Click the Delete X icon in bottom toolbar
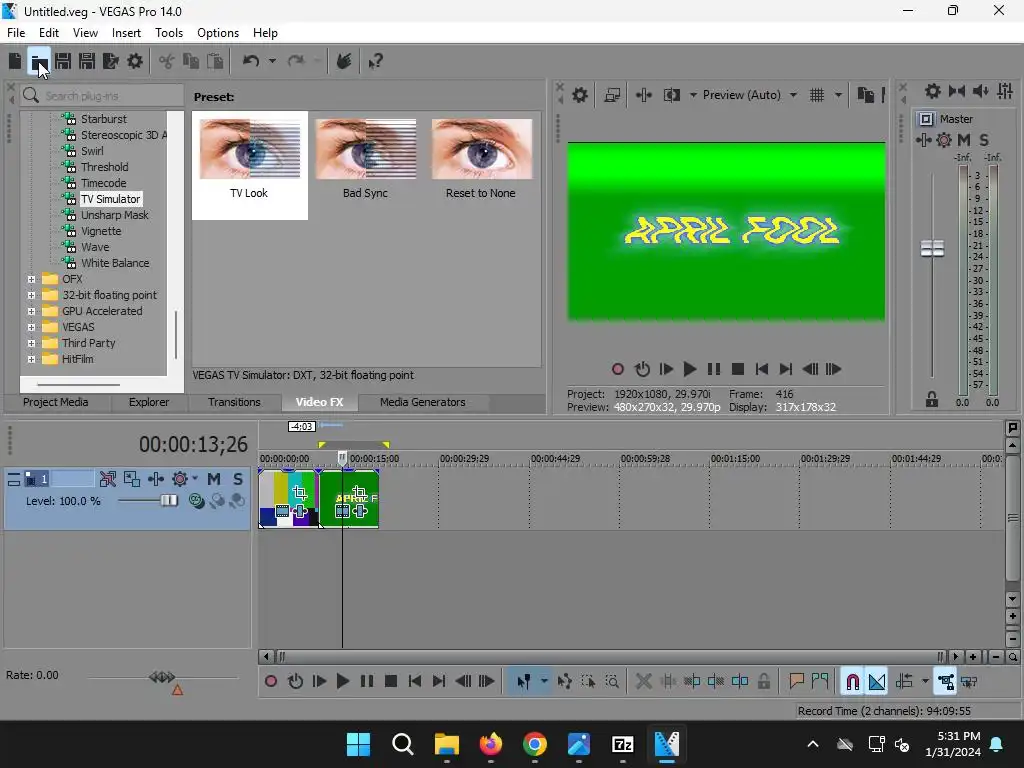 pyautogui.click(x=643, y=682)
